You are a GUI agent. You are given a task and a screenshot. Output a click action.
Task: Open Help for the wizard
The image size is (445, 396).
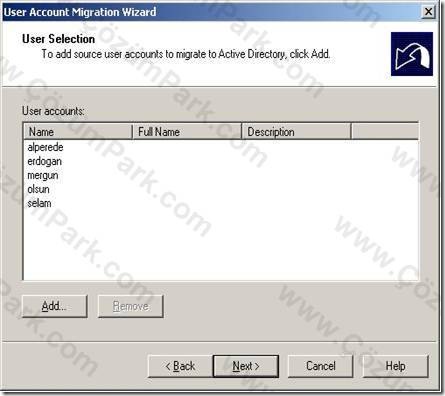[395, 366]
